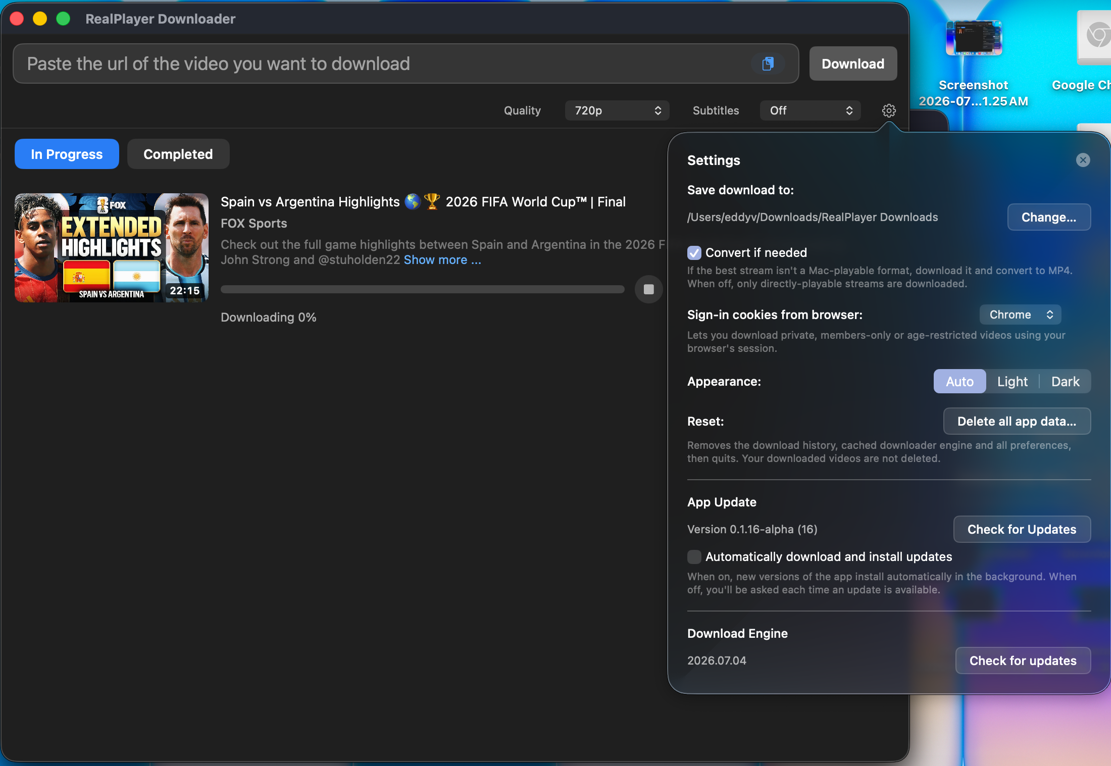Click the RealPlayer Downloader window title
1111x766 pixels.
click(160, 19)
